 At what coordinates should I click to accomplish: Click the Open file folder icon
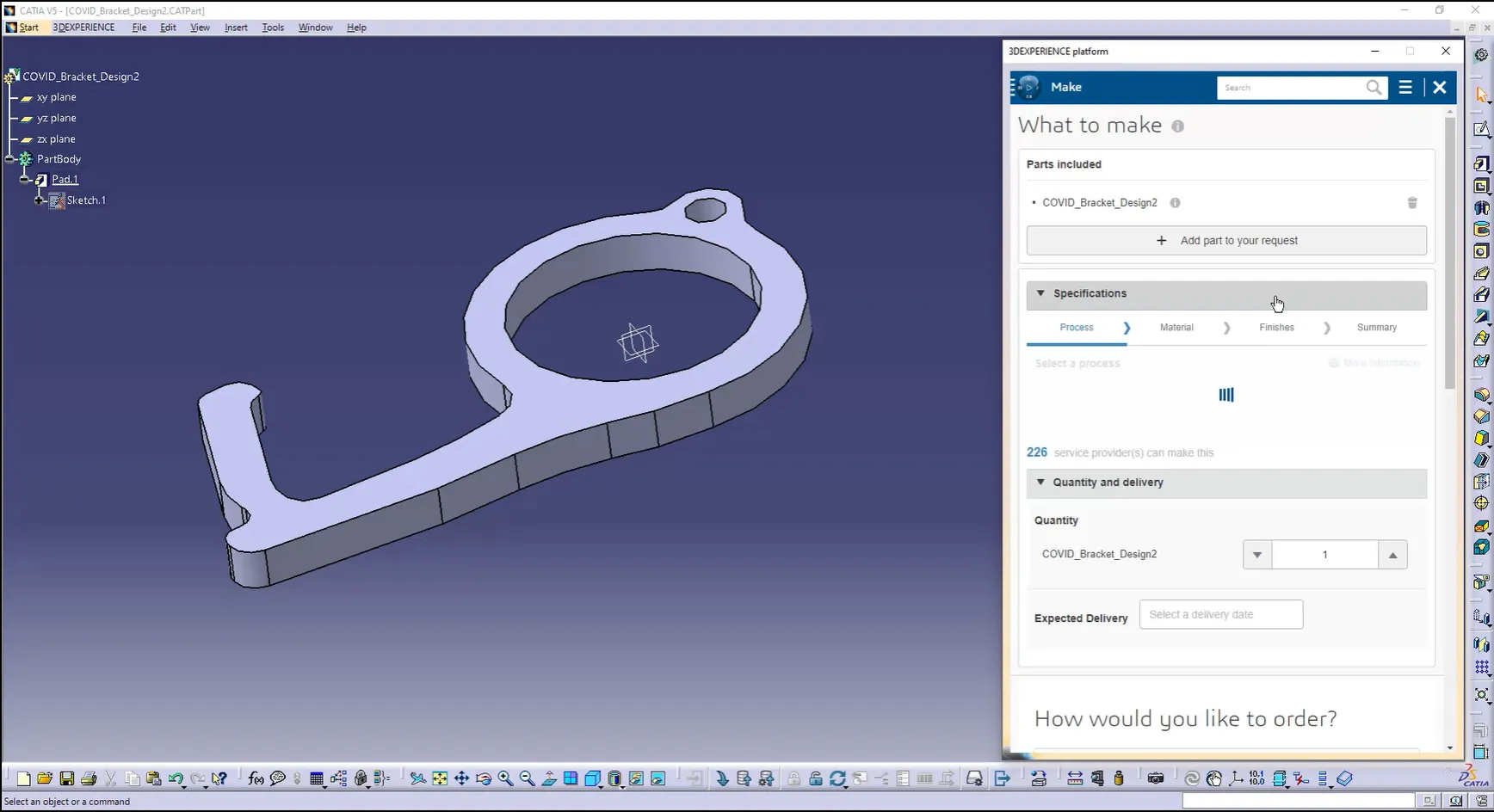(x=45, y=778)
